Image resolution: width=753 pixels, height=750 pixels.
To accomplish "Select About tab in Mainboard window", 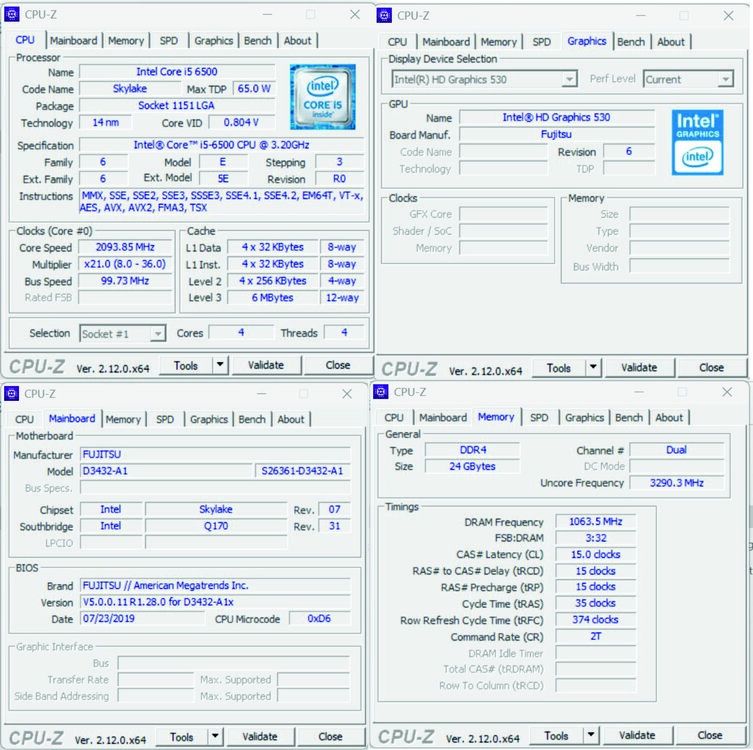I will (x=291, y=419).
